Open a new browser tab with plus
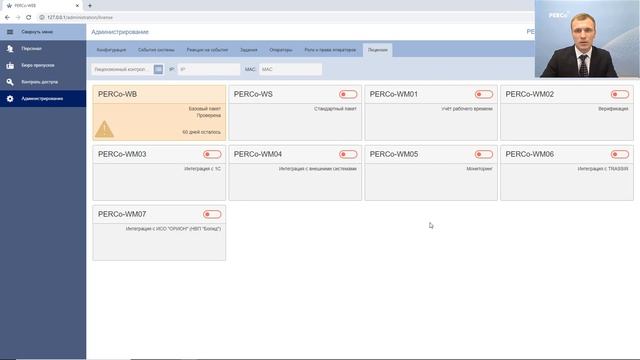Screen dimensions: 640x360 pyautogui.click(x=90, y=6)
